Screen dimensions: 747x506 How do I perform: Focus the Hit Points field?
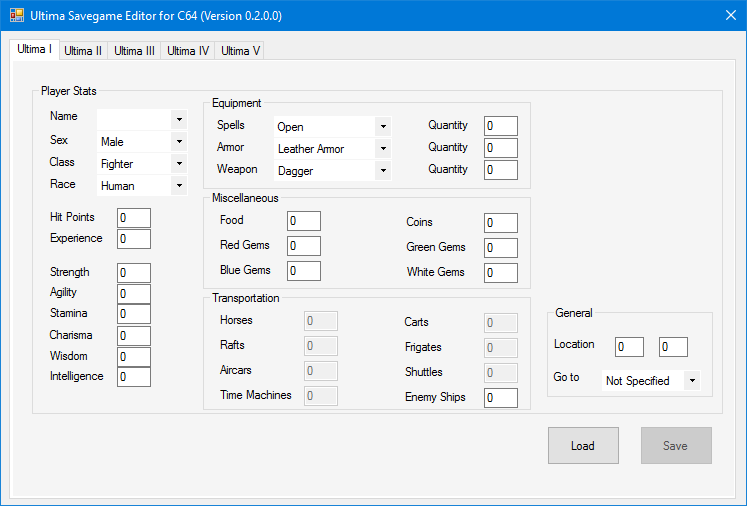pyautogui.click(x=134, y=218)
